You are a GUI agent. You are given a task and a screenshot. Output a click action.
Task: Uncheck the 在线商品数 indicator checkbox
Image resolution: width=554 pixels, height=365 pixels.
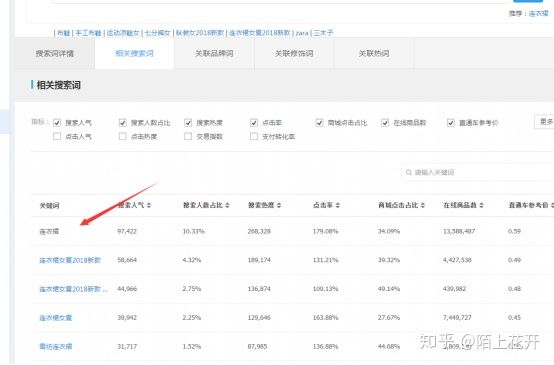click(385, 123)
